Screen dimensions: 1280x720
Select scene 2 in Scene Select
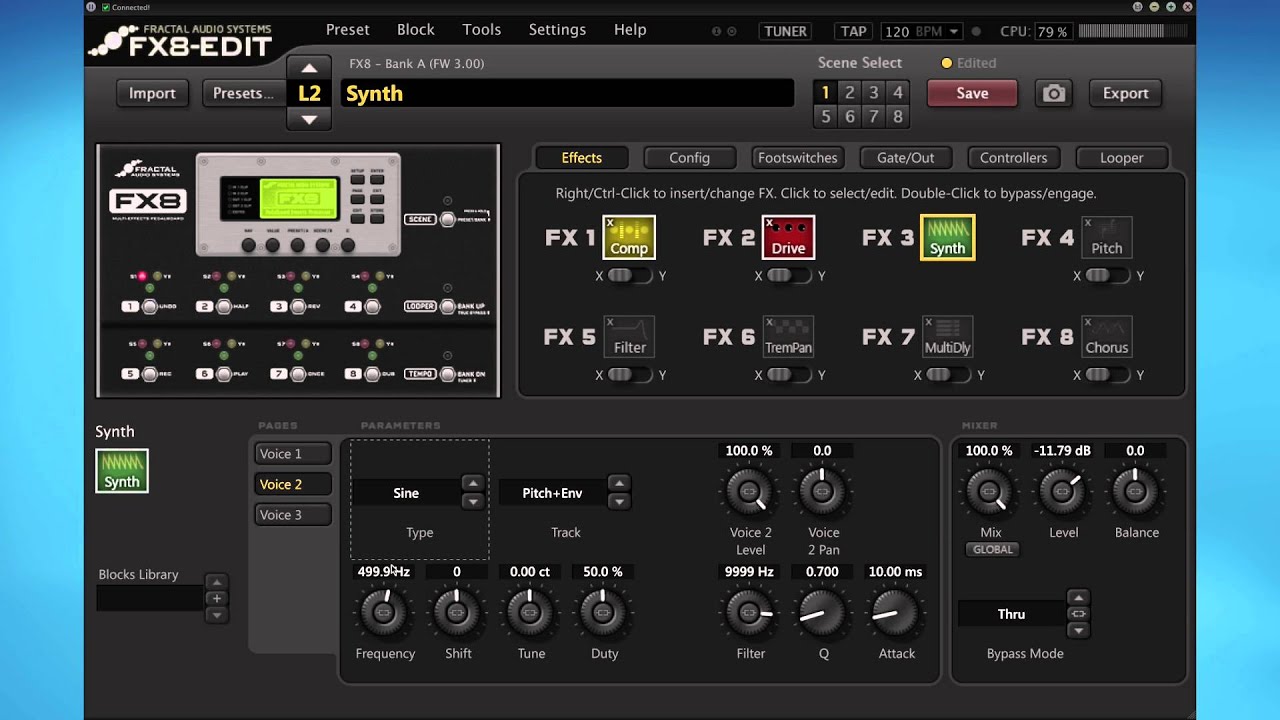pyautogui.click(x=849, y=92)
